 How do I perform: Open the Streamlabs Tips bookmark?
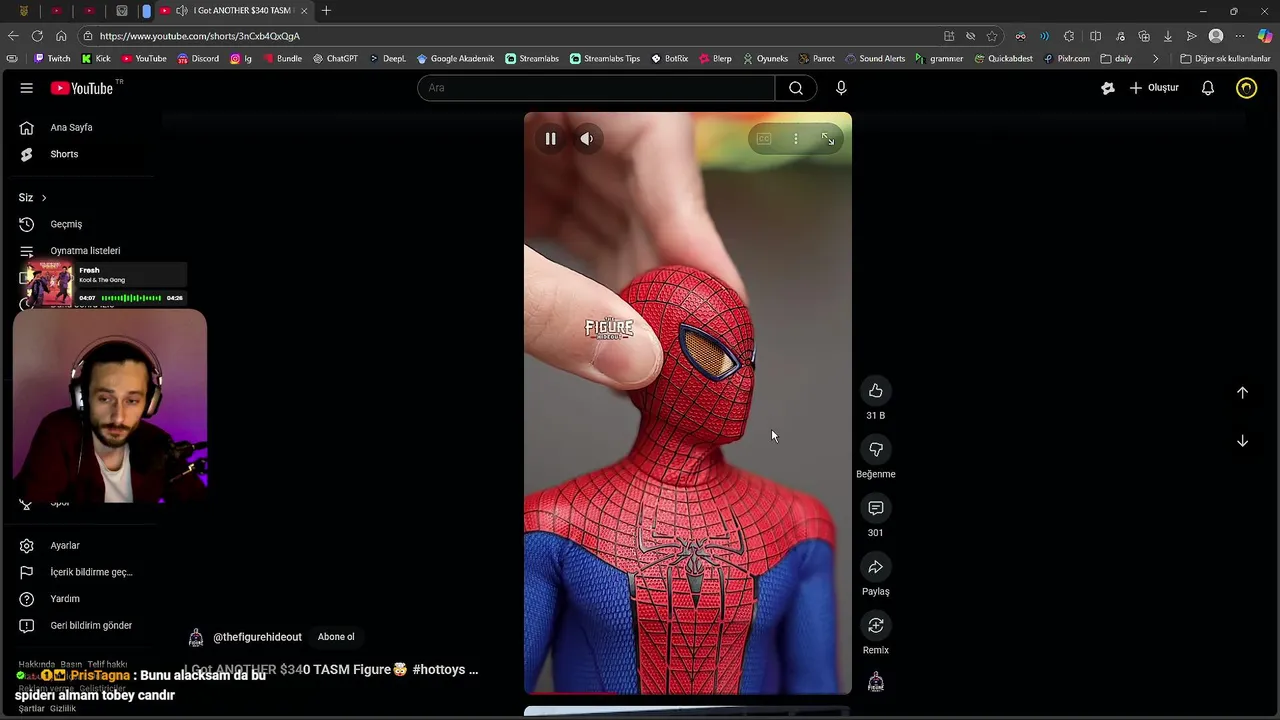point(605,59)
